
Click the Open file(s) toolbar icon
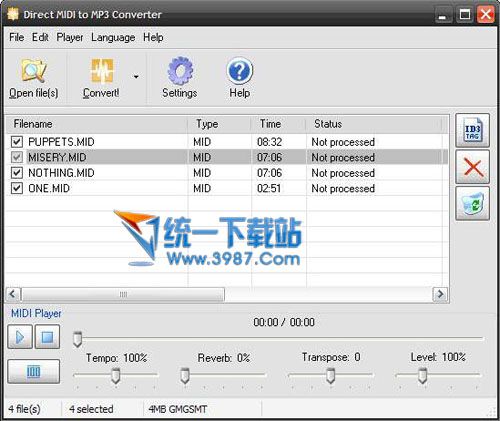(x=33, y=71)
